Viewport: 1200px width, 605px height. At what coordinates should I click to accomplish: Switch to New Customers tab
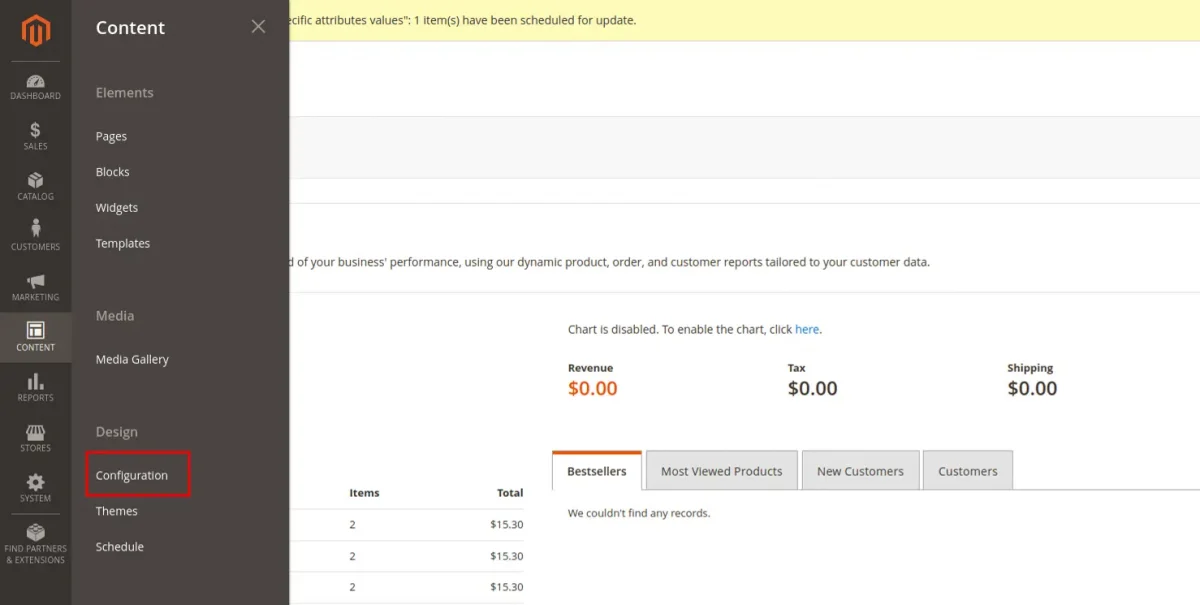[860, 471]
